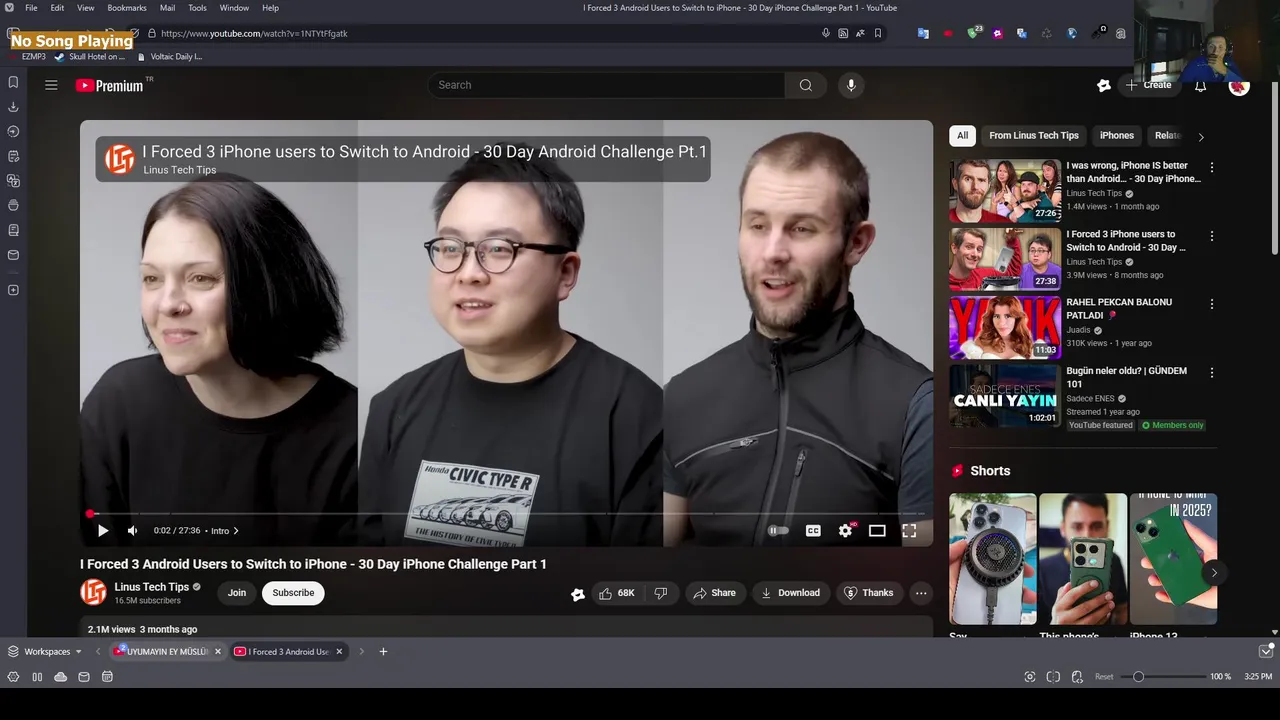This screenshot has width=1280, height=720.
Task: Open the Bookmarks panel in the side panel bar
Action: tap(13, 82)
